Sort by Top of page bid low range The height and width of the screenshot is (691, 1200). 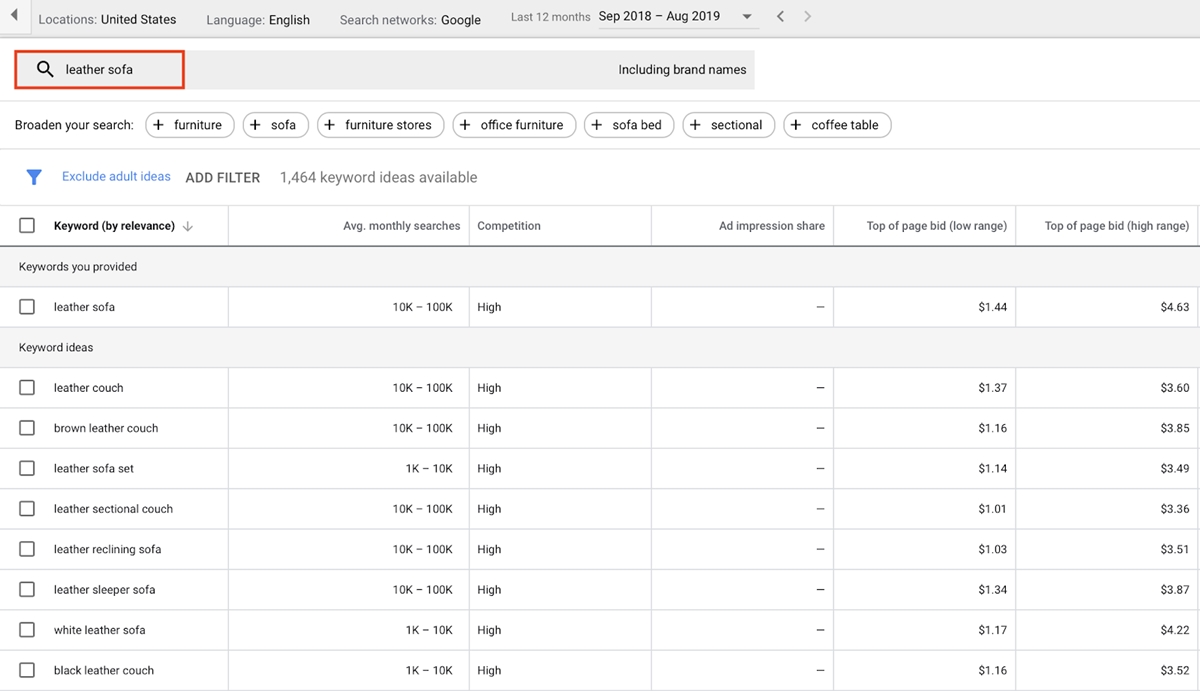tap(937, 226)
